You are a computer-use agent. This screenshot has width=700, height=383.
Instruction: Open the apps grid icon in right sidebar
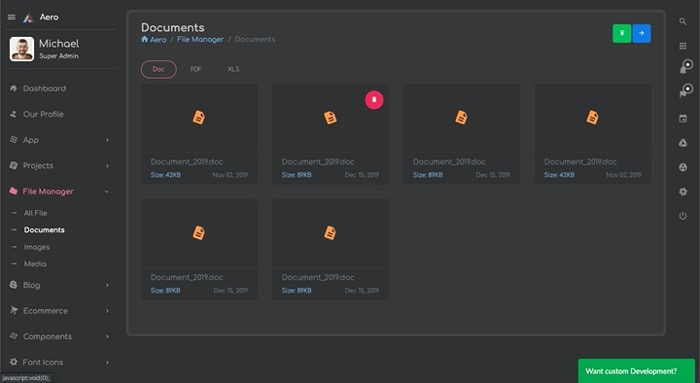coord(683,46)
